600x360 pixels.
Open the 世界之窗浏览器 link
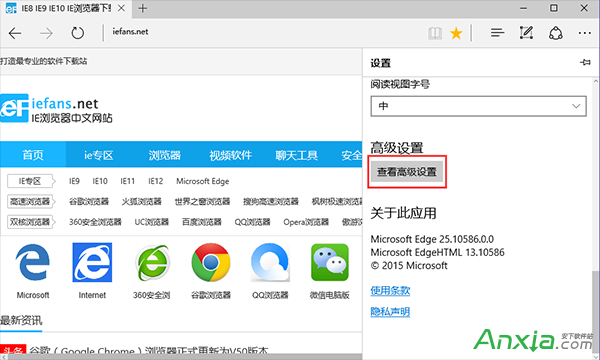[202, 201]
